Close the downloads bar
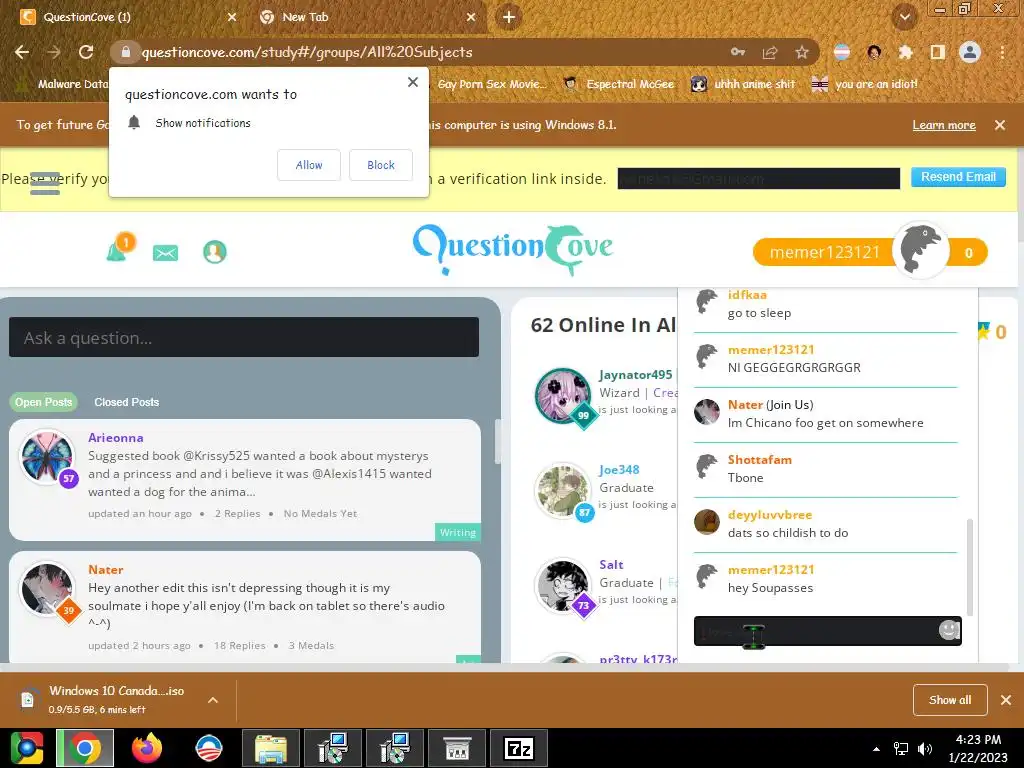The width and height of the screenshot is (1024, 768). point(1006,700)
